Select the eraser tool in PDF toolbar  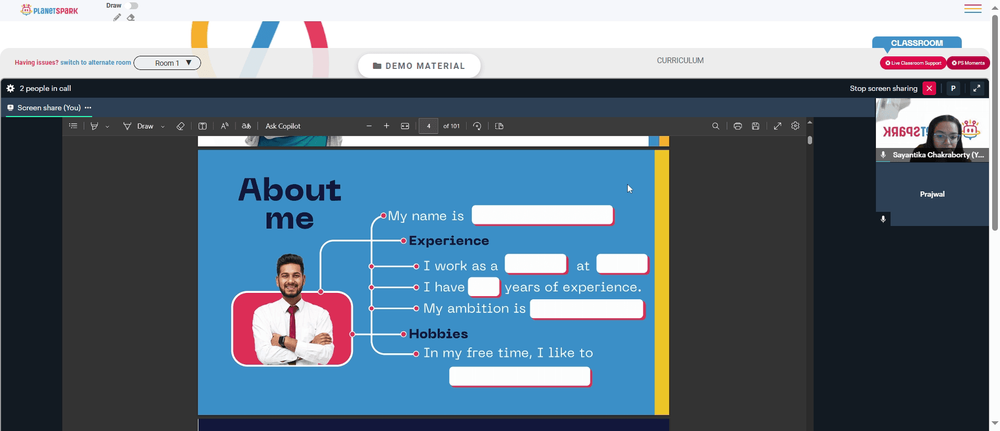(180, 126)
